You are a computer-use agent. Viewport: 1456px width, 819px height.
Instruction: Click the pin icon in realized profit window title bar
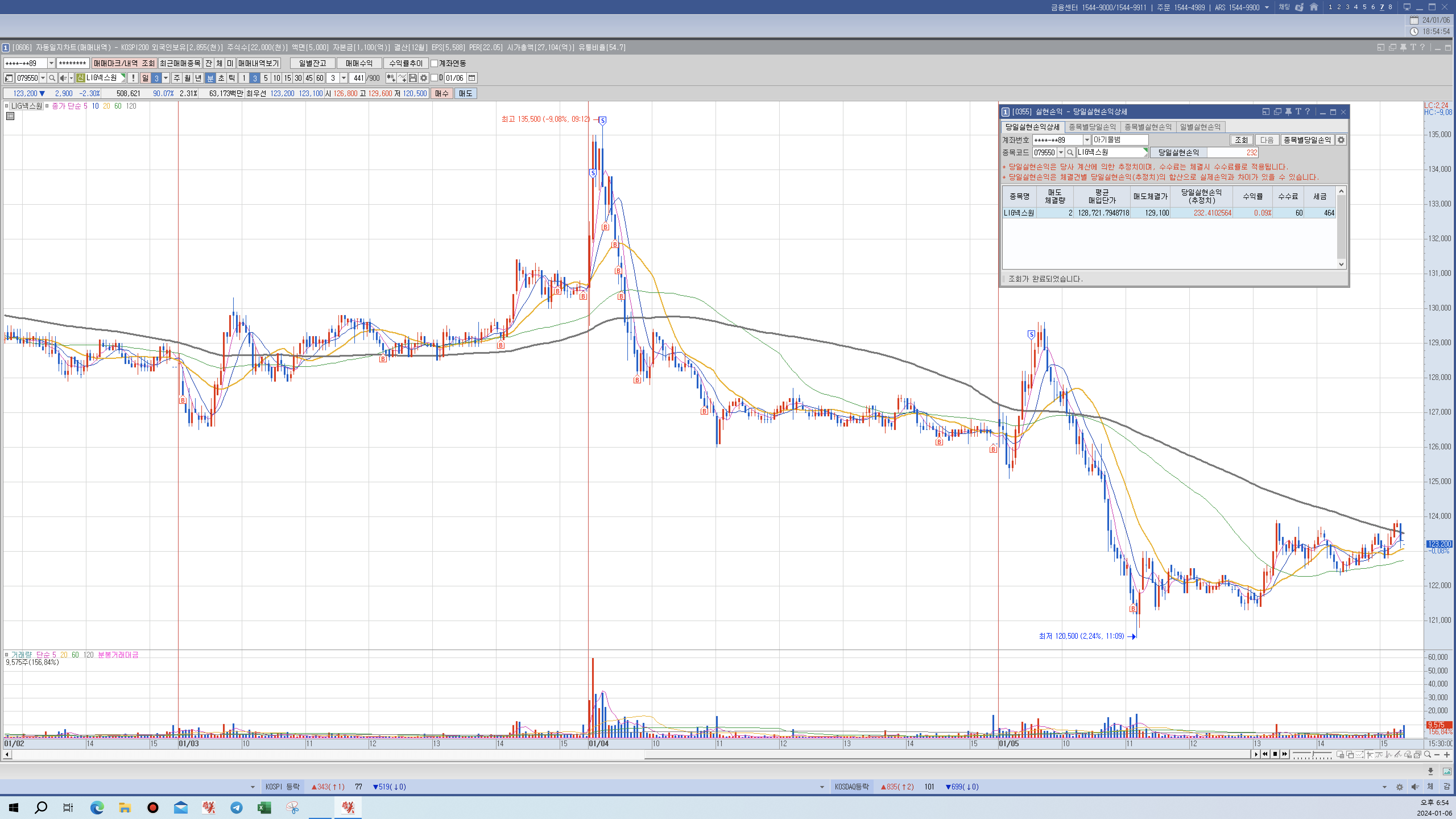click(x=1288, y=112)
